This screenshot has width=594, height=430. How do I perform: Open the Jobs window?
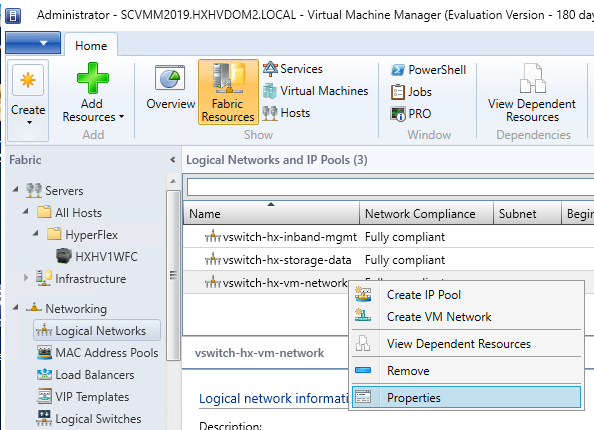tap(411, 92)
